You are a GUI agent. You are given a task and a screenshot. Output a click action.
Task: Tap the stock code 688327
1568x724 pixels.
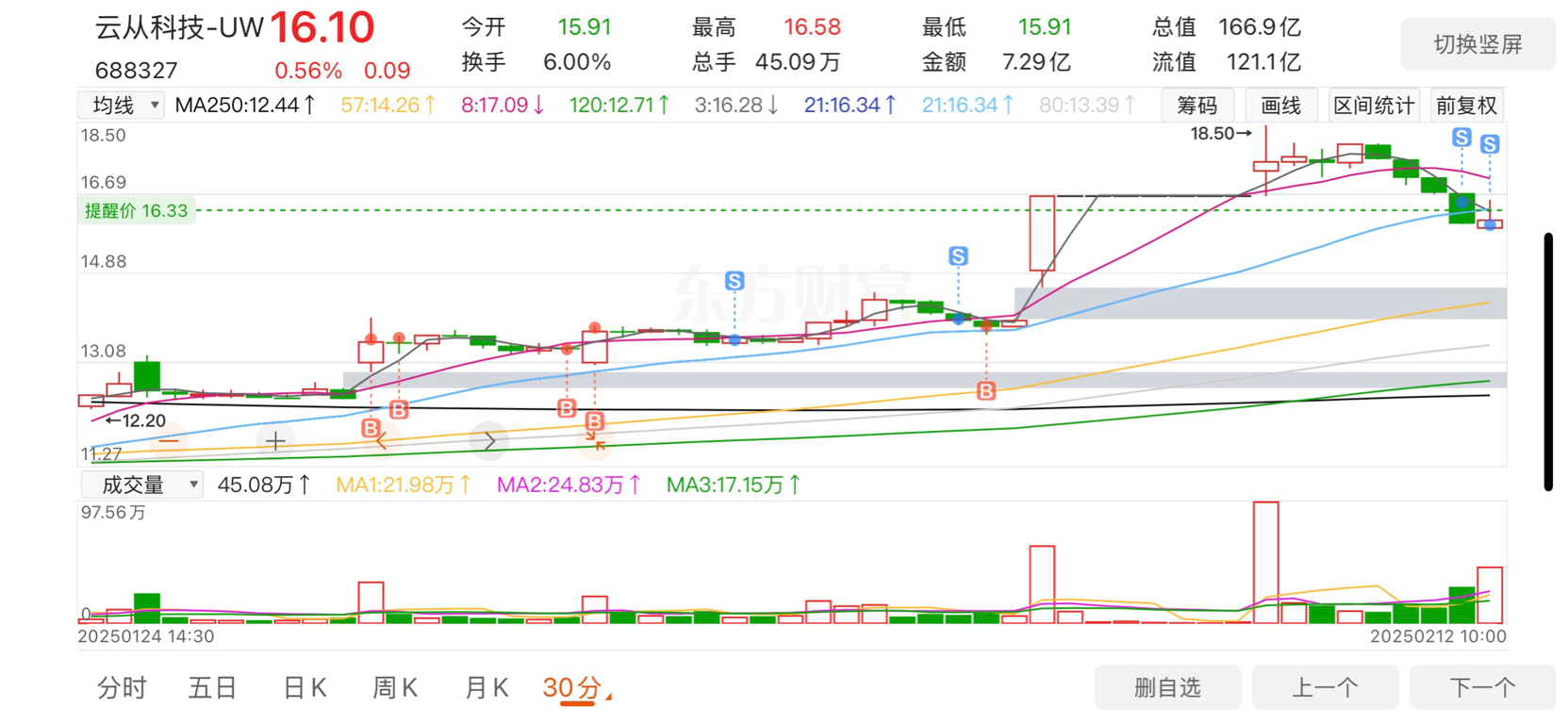tap(137, 71)
